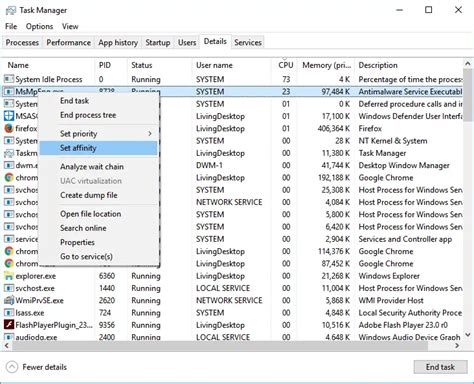Click the Fewer details arrow icon
Screen dimensions: 474x384
(x=12, y=367)
